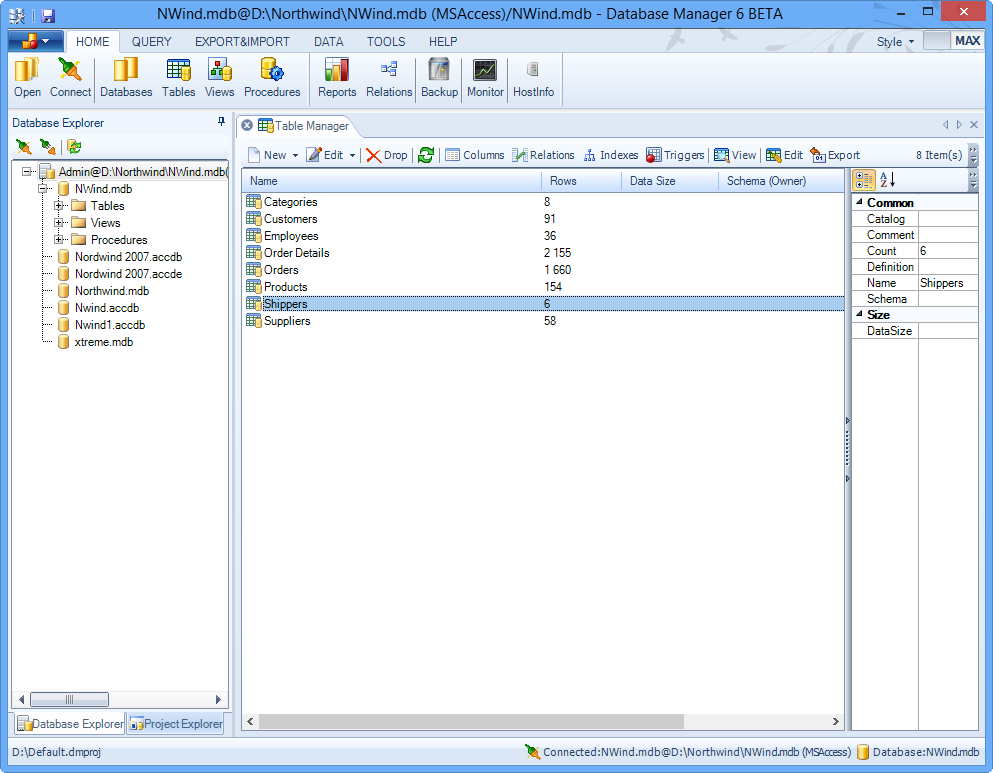The height and width of the screenshot is (773, 993).
Task: Select the Categories table row
Action: point(543,202)
